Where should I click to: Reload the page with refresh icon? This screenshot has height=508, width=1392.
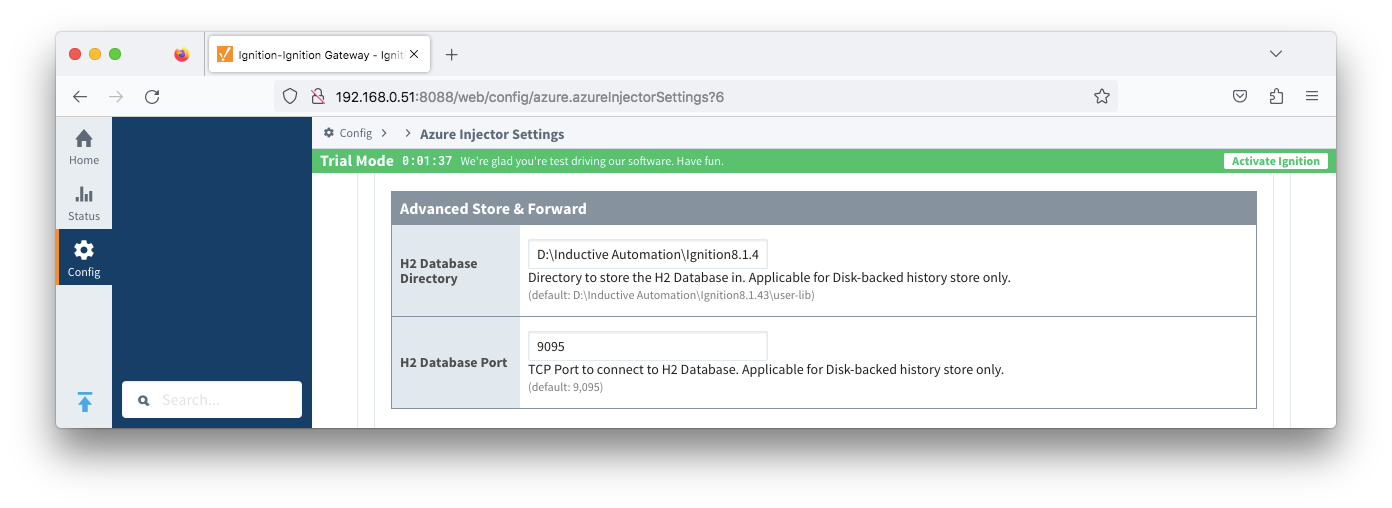[152, 97]
